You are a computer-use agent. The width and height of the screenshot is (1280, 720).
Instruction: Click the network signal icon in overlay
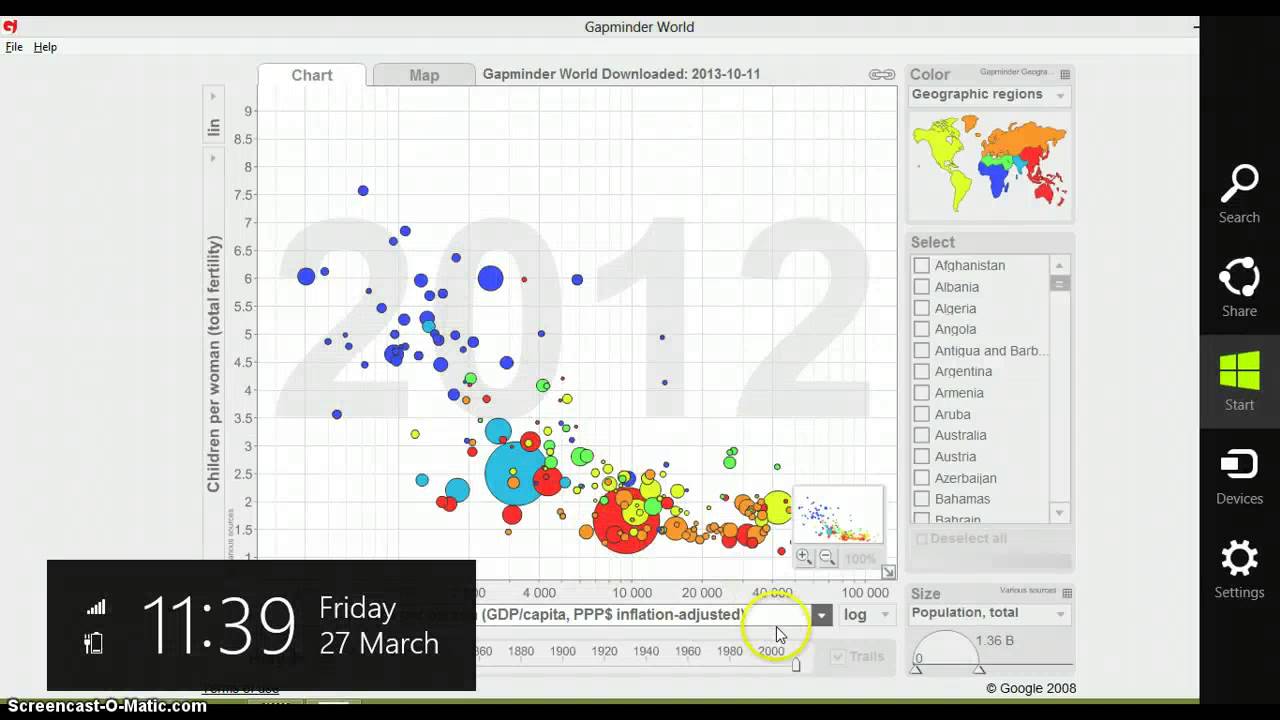96,607
